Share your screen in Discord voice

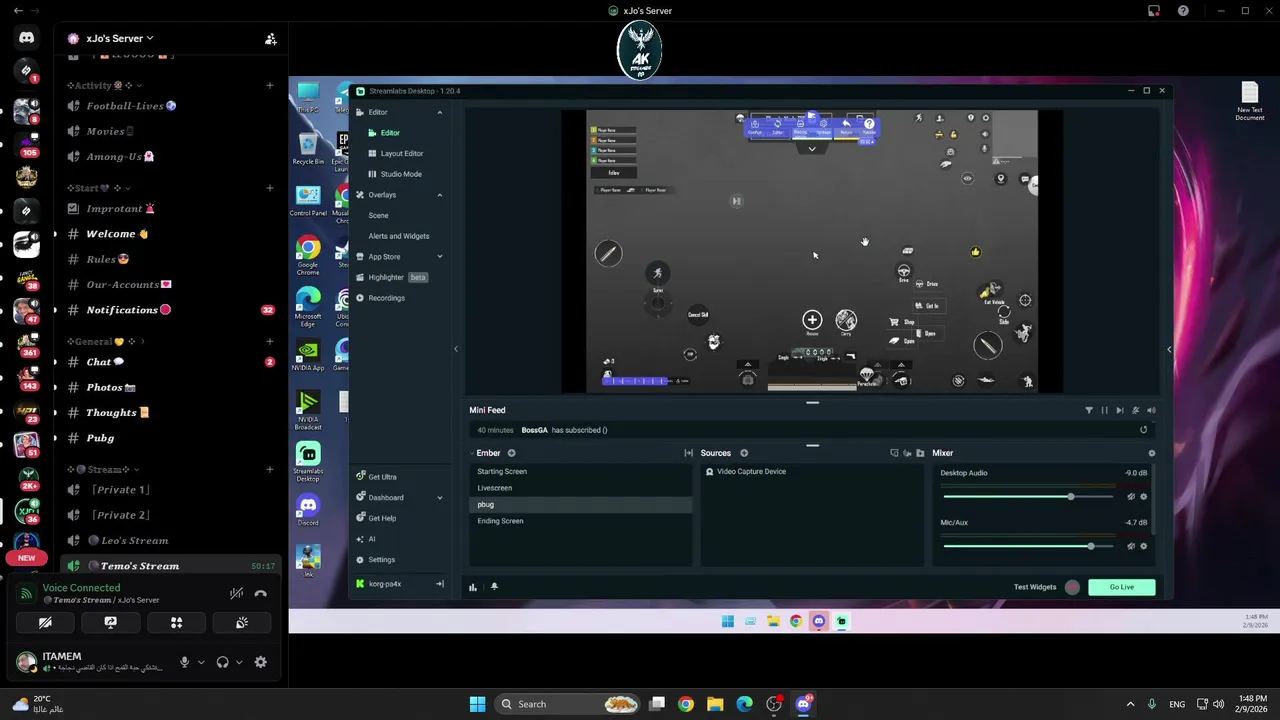[111, 622]
